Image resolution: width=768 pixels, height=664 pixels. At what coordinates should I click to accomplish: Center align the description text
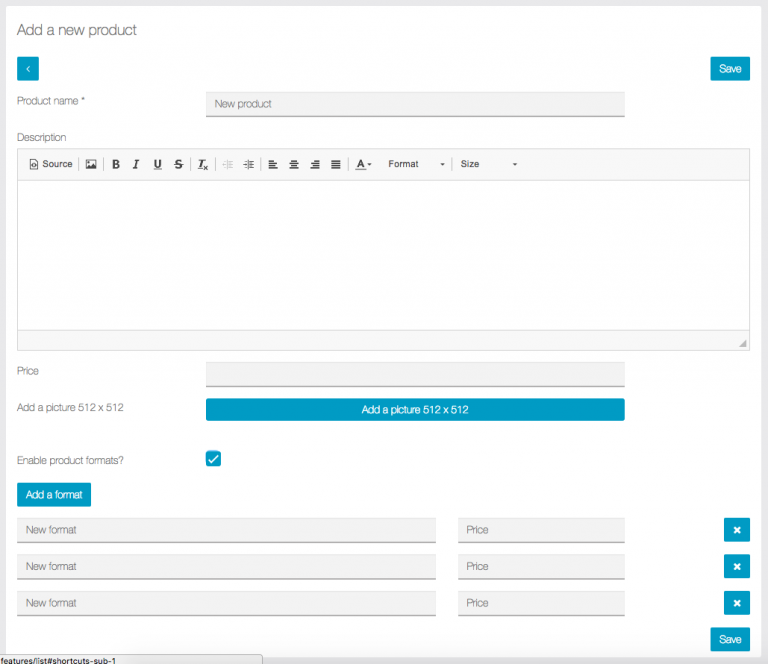pyautogui.click(x=294, y=164)
